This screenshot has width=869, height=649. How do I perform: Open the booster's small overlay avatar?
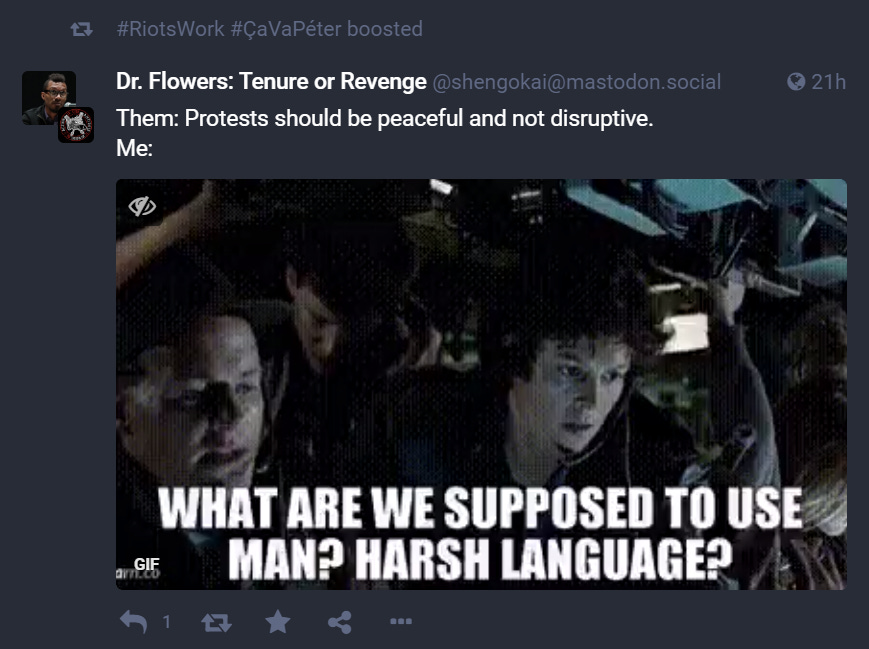(x=76, y=125)
